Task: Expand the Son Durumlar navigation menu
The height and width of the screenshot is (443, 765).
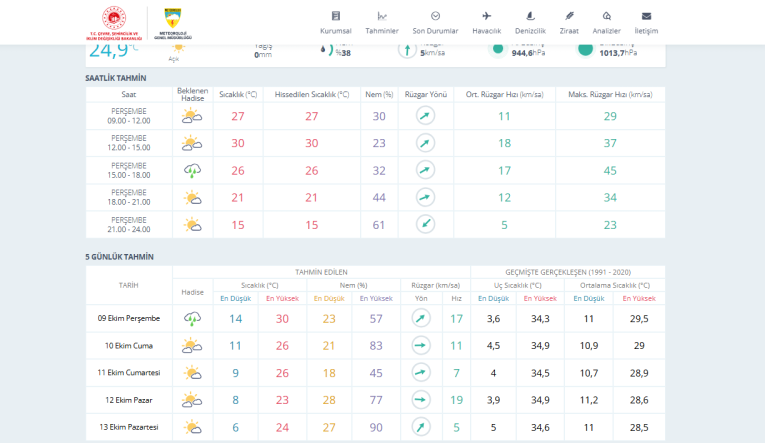Action: tap(435, 22)
